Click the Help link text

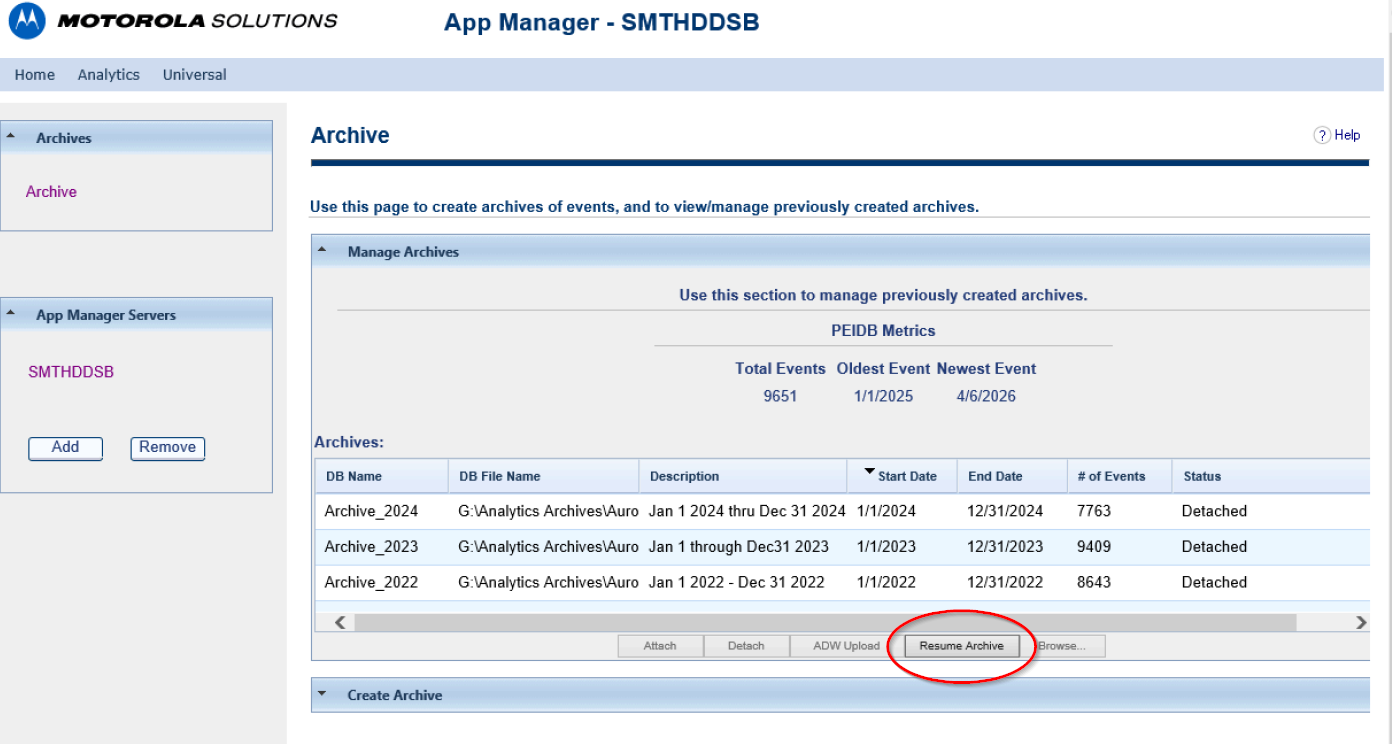1347,135
